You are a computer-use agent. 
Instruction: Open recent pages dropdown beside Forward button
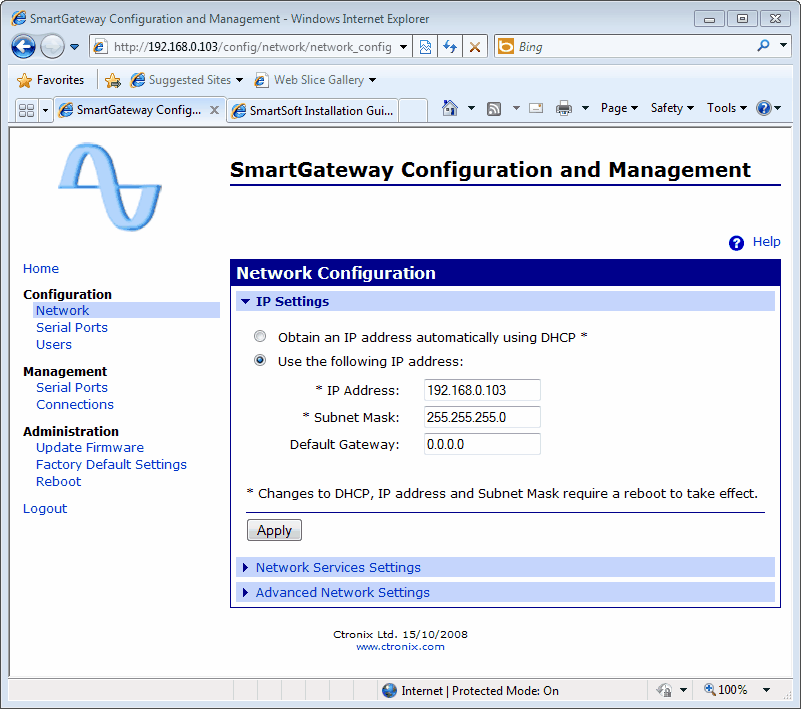75,47
